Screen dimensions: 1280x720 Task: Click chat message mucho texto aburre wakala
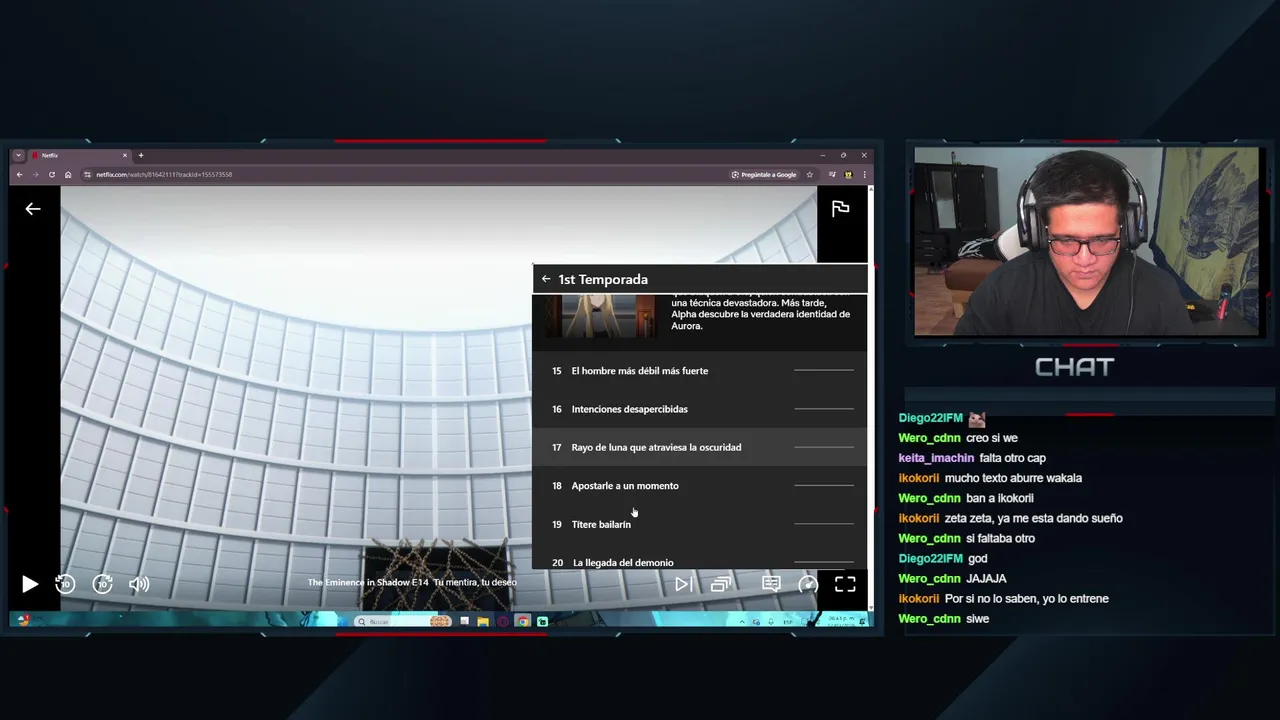pos(1013,478)
